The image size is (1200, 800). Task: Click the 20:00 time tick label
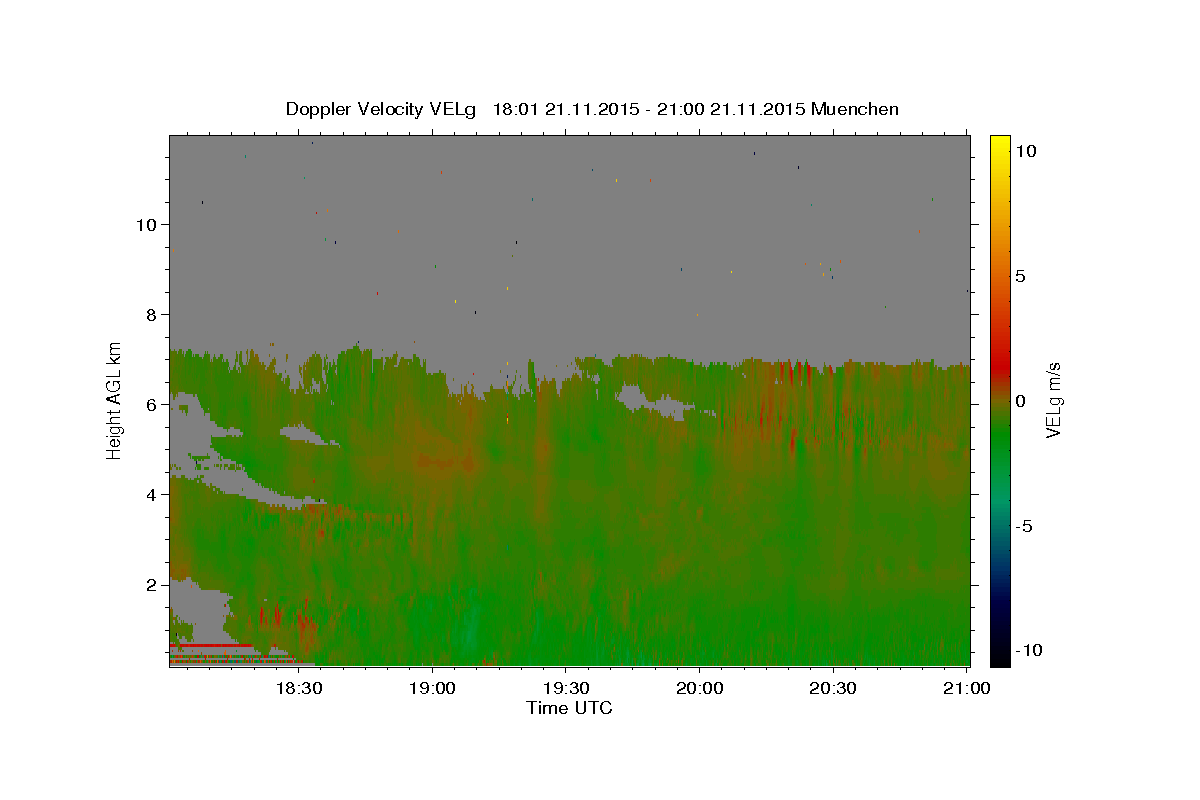[x=699, y=689]
